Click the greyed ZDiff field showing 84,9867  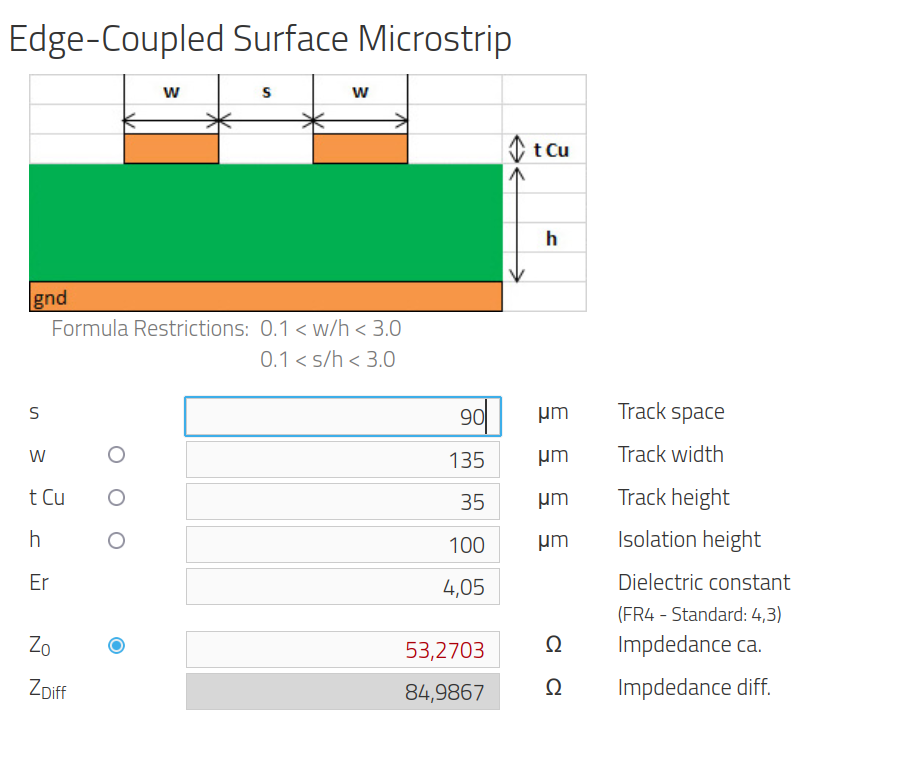point(342,692)
